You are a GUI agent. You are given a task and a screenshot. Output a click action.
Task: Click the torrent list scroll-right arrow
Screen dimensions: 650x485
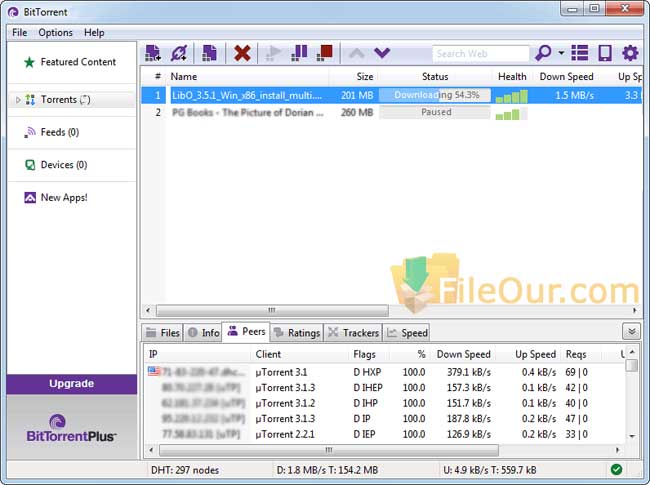(635, 310)
